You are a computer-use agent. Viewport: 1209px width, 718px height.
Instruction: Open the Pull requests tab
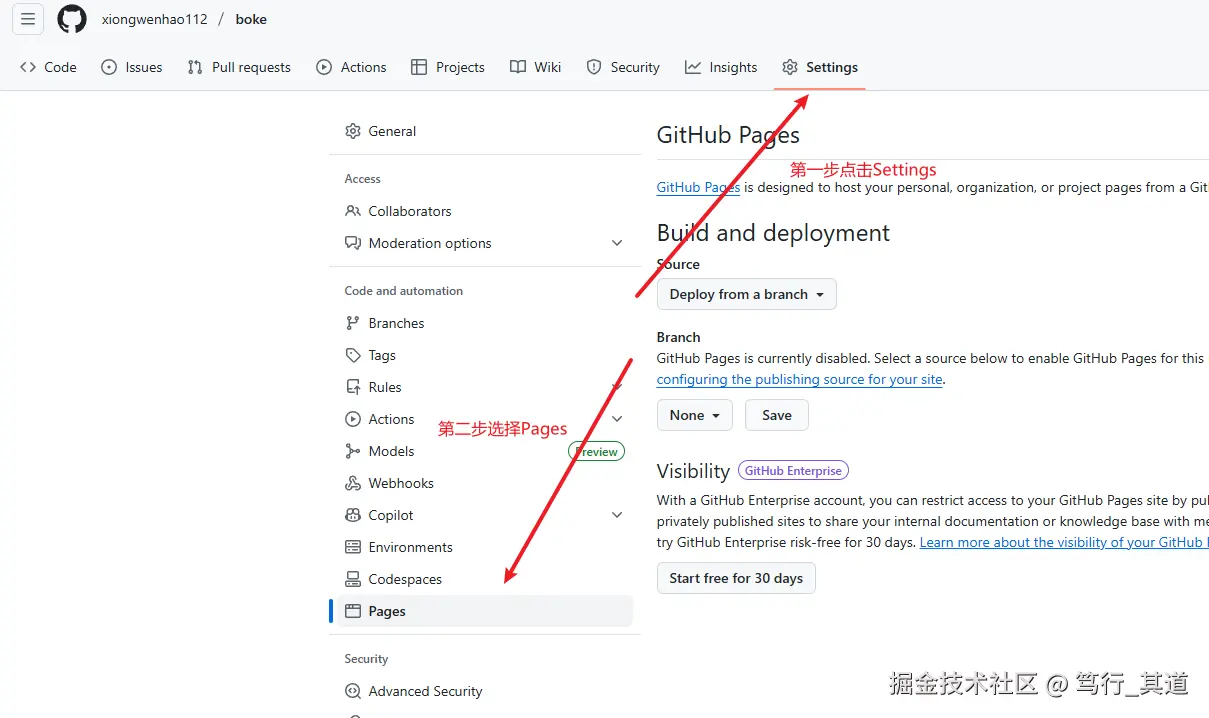coord(239,67)
